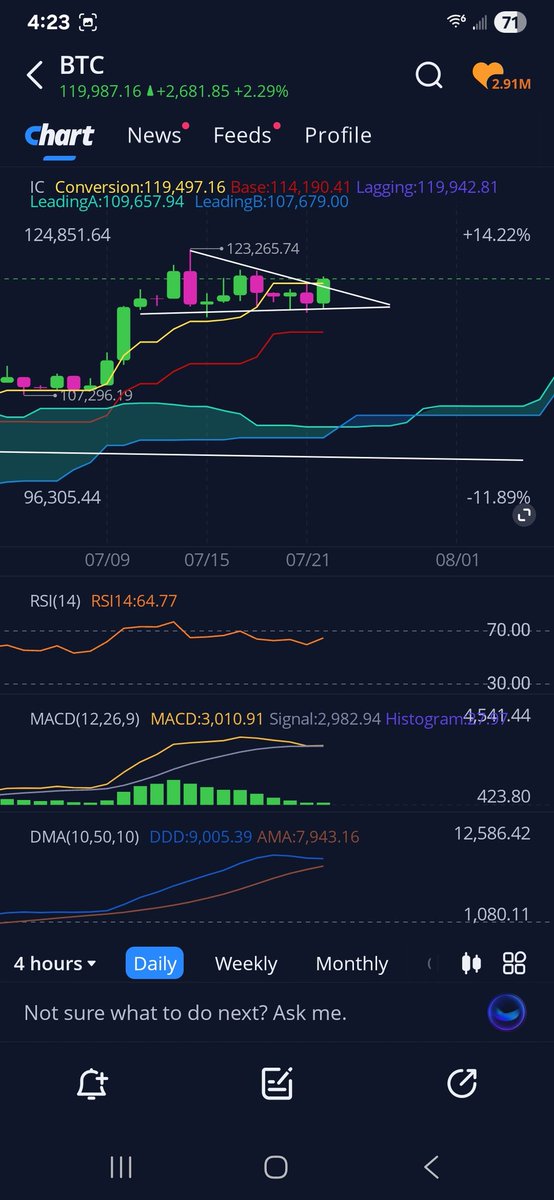This screenshot has width=554, height=1200.
Task: Open the 4 hours interval dropdown
Action: click(55, 964)
